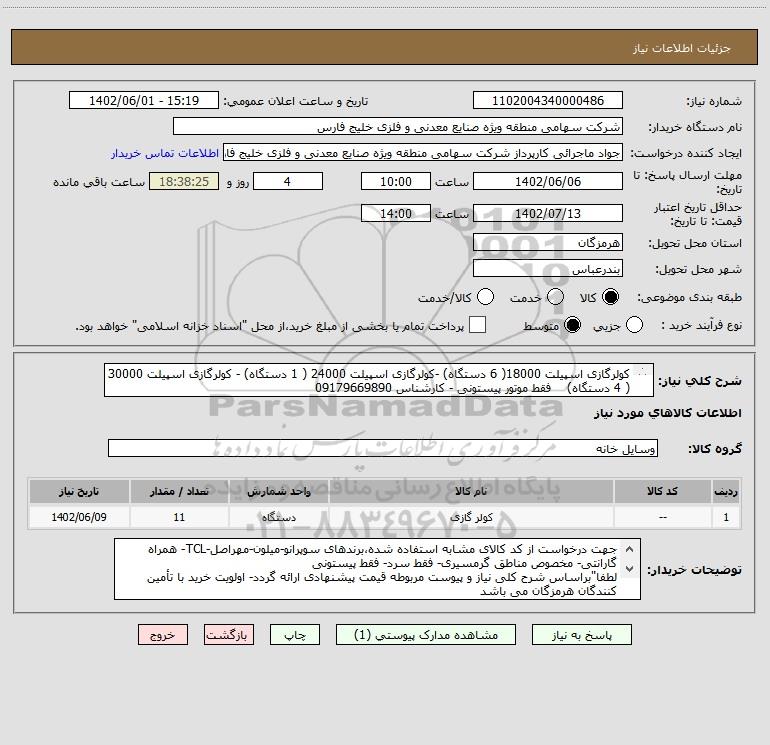Screen dimensions: 770x745
Task: Click the price validity time 14:00
Action: click(x=396, y=214)
